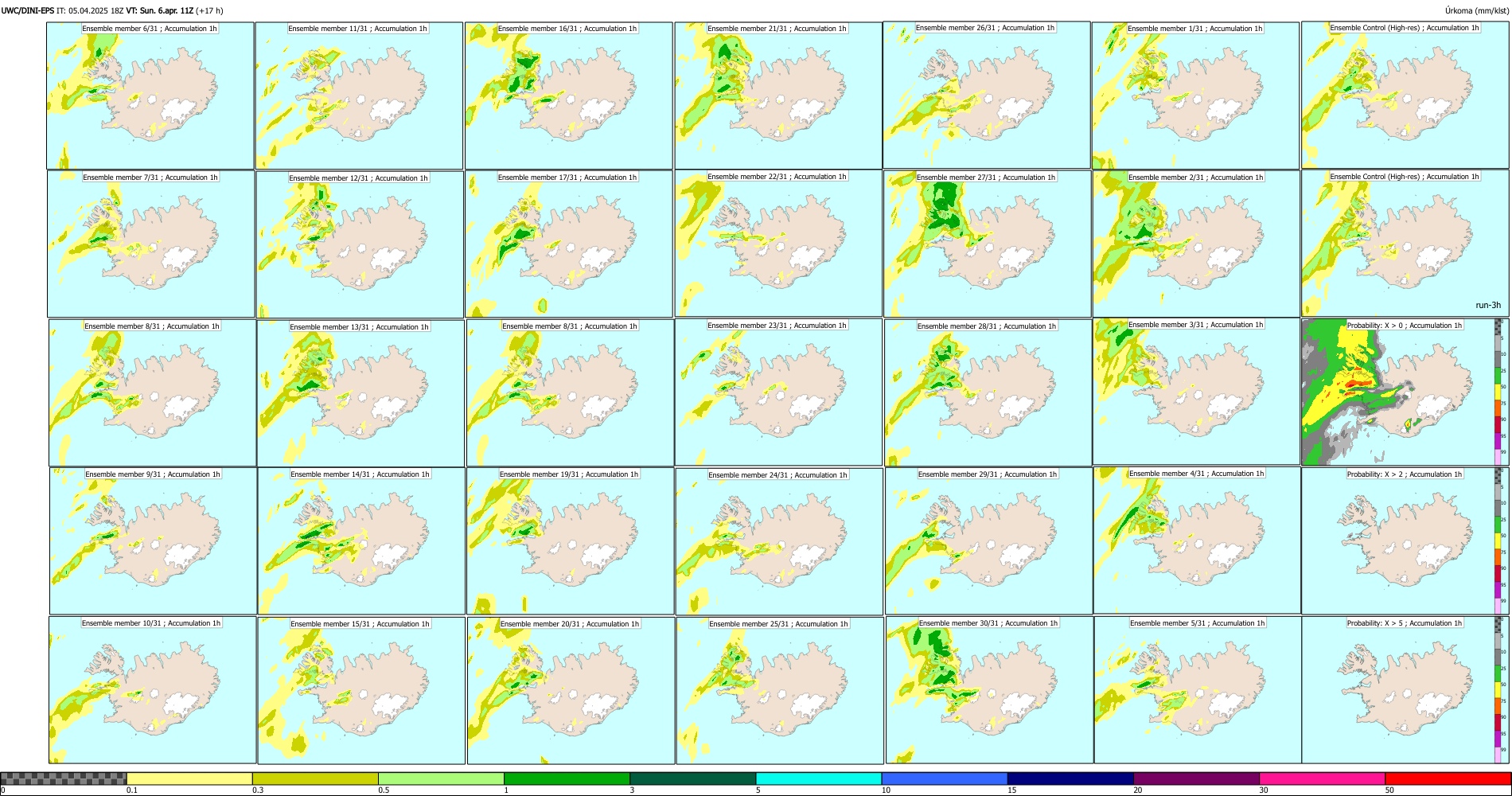Pick the purple 20–30 legend swatch
Image resolution: width=1512 pixels, height=796 pixels.
(1196, 778)
